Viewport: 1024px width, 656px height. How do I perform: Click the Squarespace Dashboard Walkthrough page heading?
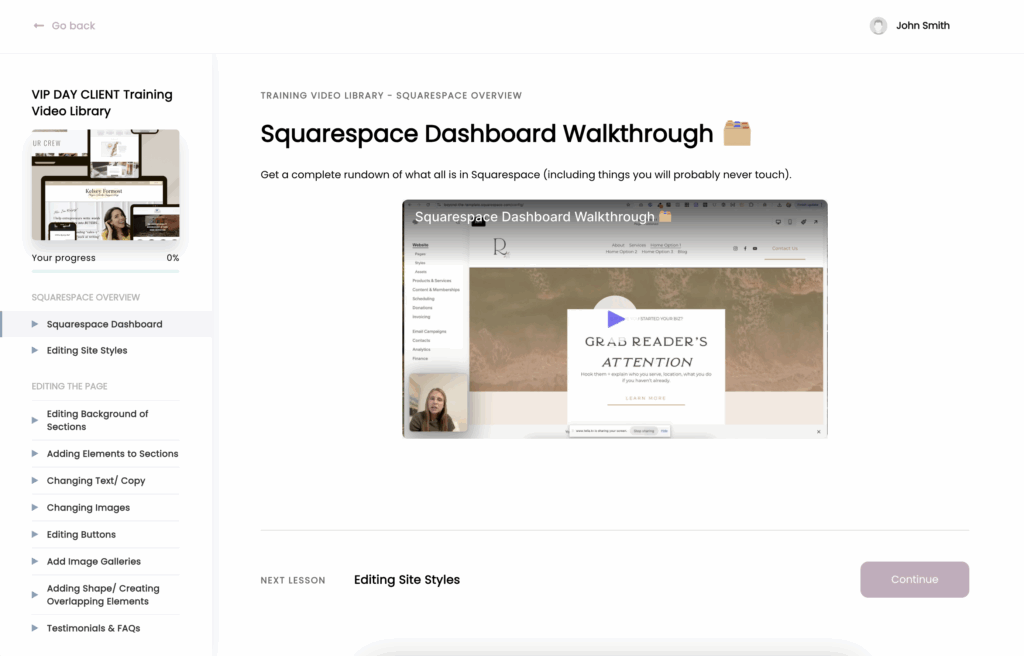487,133
